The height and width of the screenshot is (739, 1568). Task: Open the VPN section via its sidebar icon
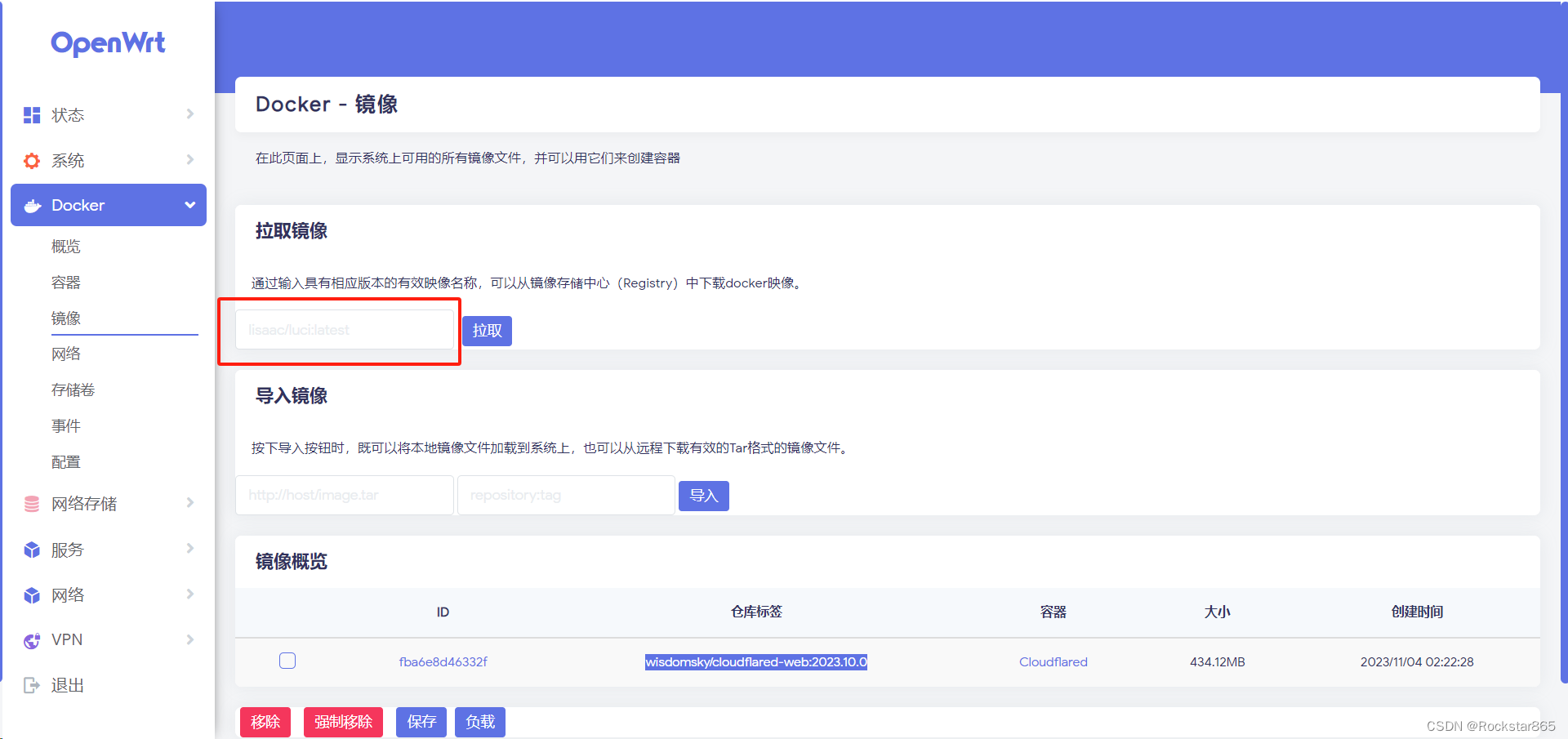[31, 639]
